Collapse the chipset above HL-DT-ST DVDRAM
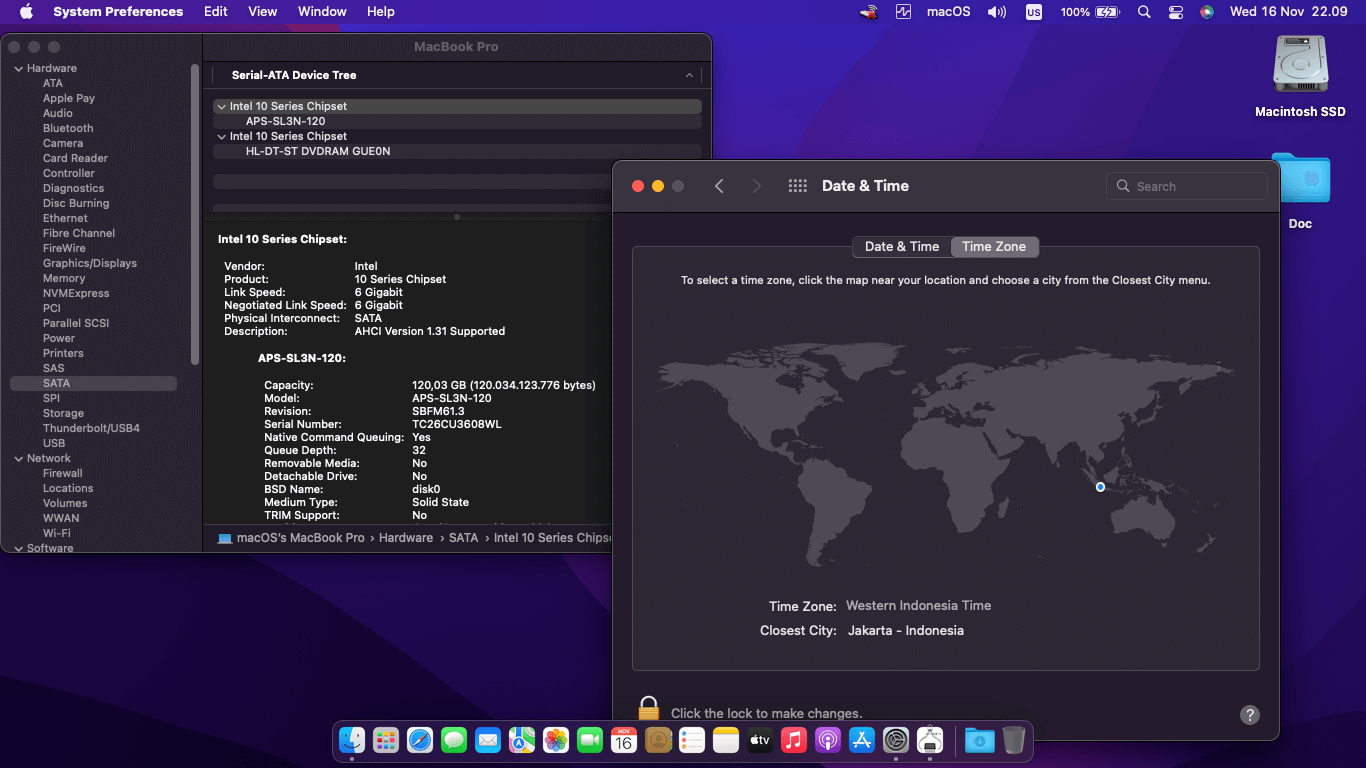 coord(221,136)
